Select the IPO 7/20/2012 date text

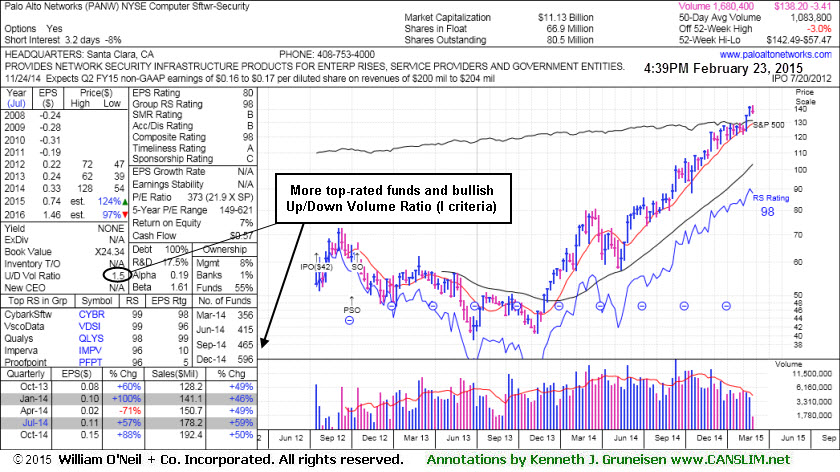(x=801, y=78)
